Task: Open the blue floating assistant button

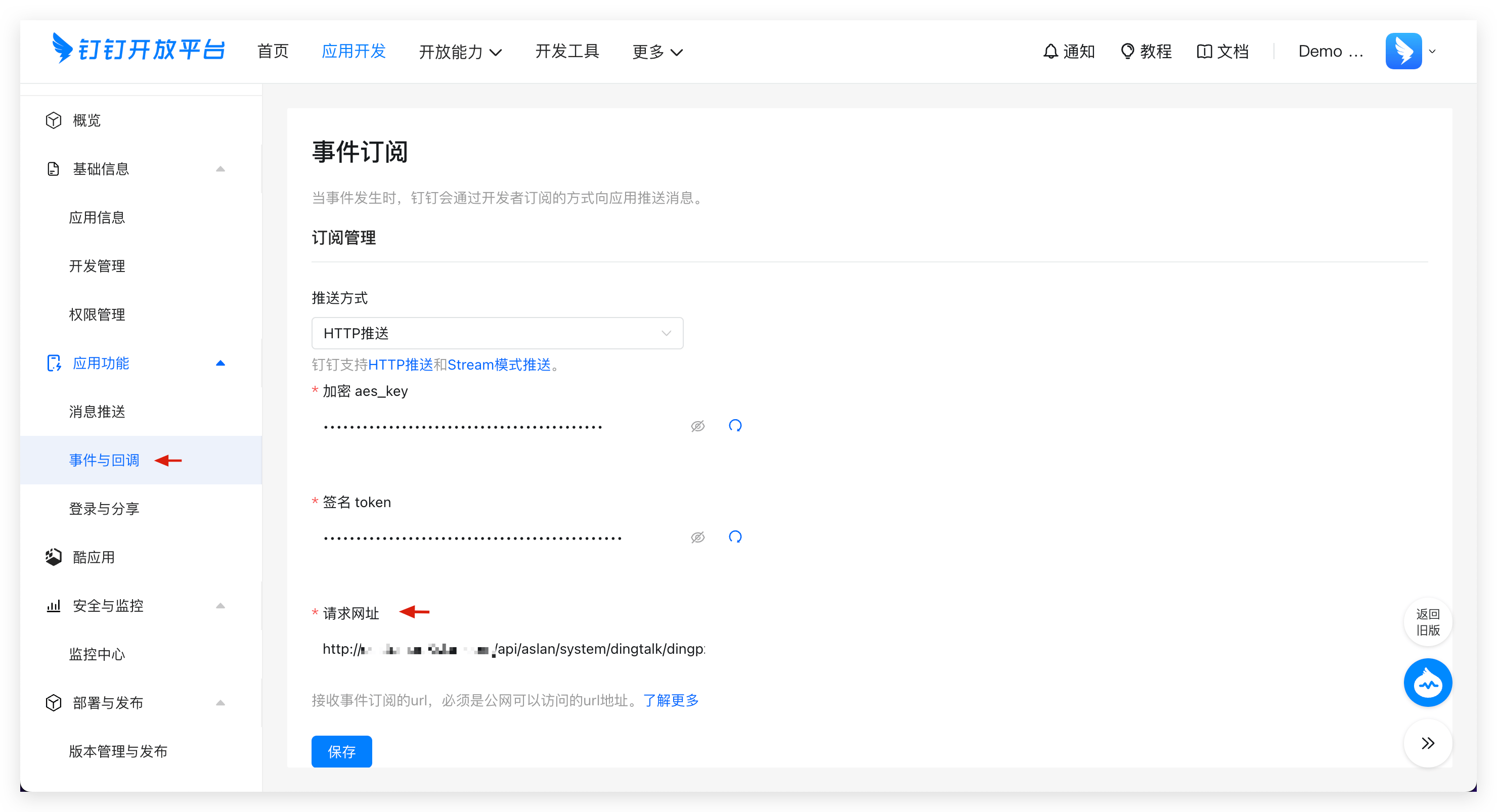Action: point(1427,683)
